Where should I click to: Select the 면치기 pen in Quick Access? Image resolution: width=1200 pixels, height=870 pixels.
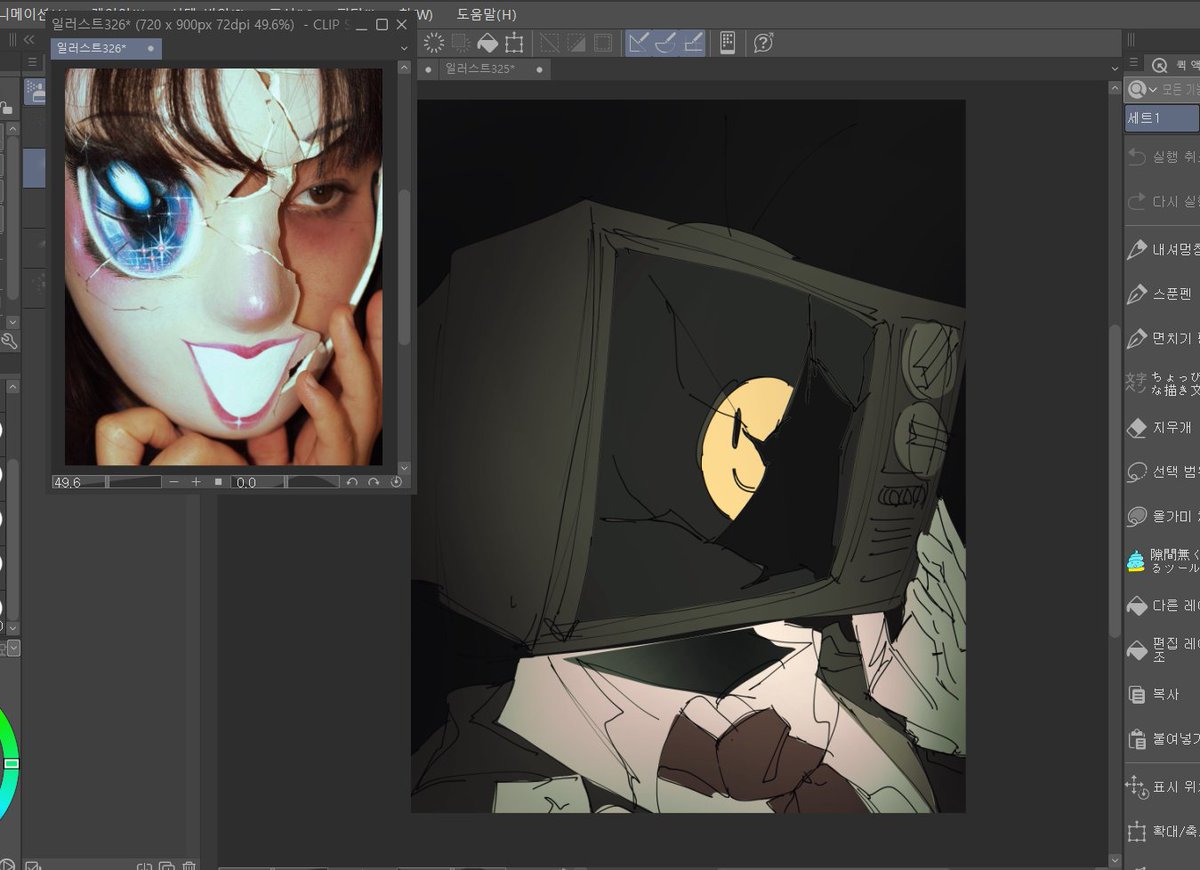click(x=1163, y=339)
